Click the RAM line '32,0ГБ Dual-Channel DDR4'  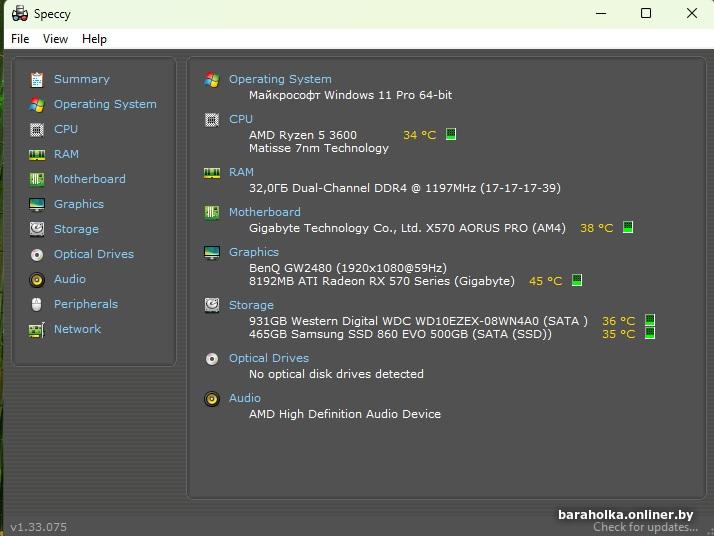tap(405, 188)
